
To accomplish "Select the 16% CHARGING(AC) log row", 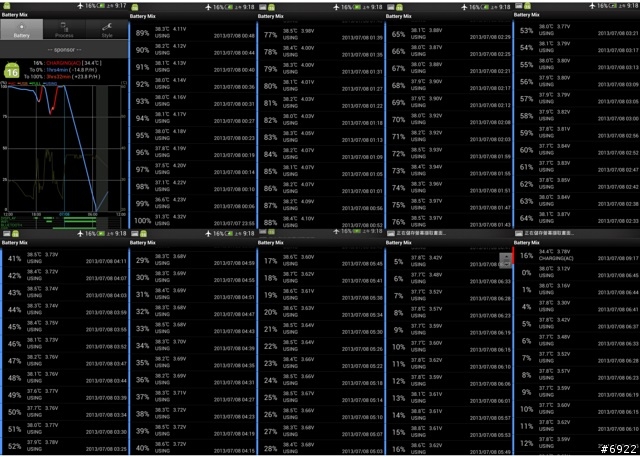I will 577,255.
